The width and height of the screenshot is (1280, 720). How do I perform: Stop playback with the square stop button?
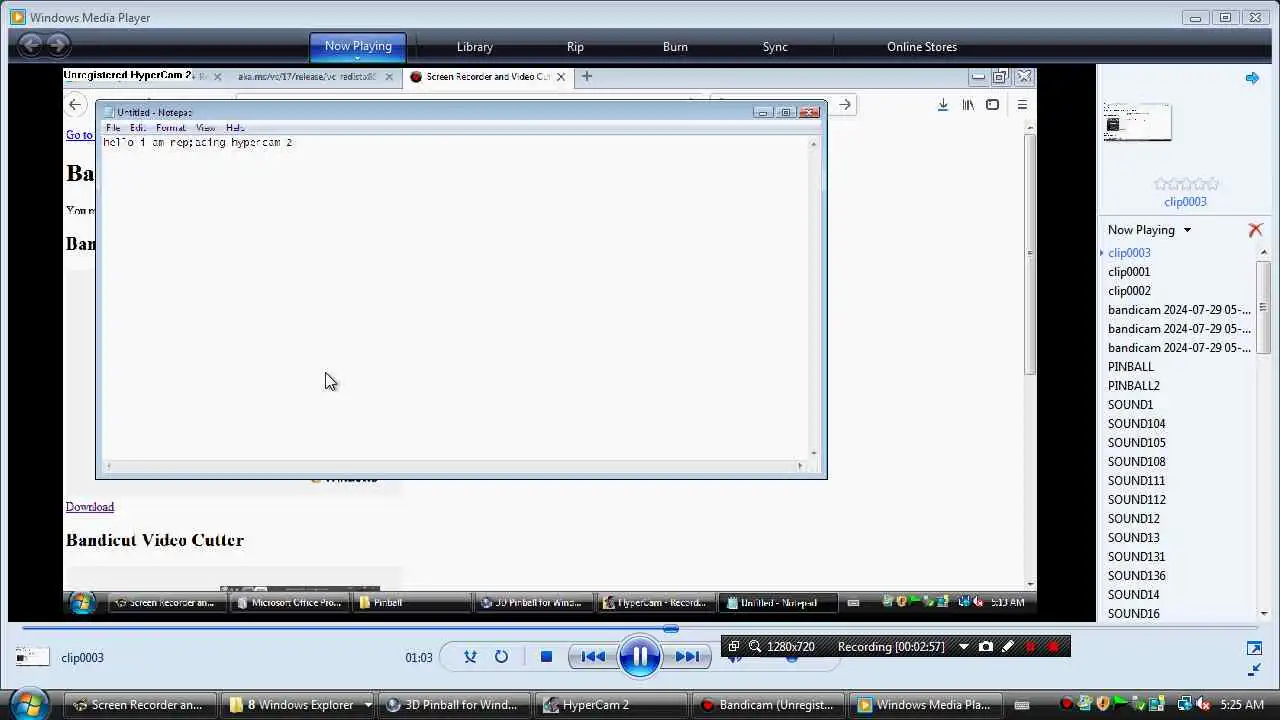(x=546, y=657)
